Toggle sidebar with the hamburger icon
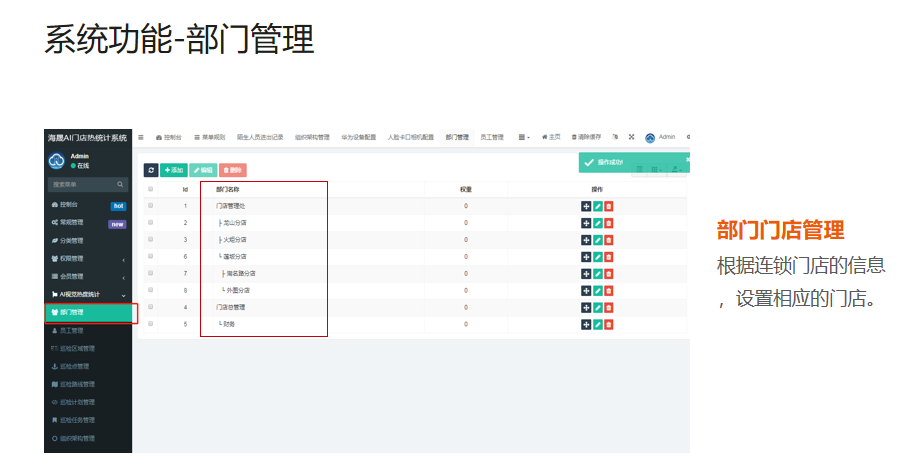 [141, 137]
